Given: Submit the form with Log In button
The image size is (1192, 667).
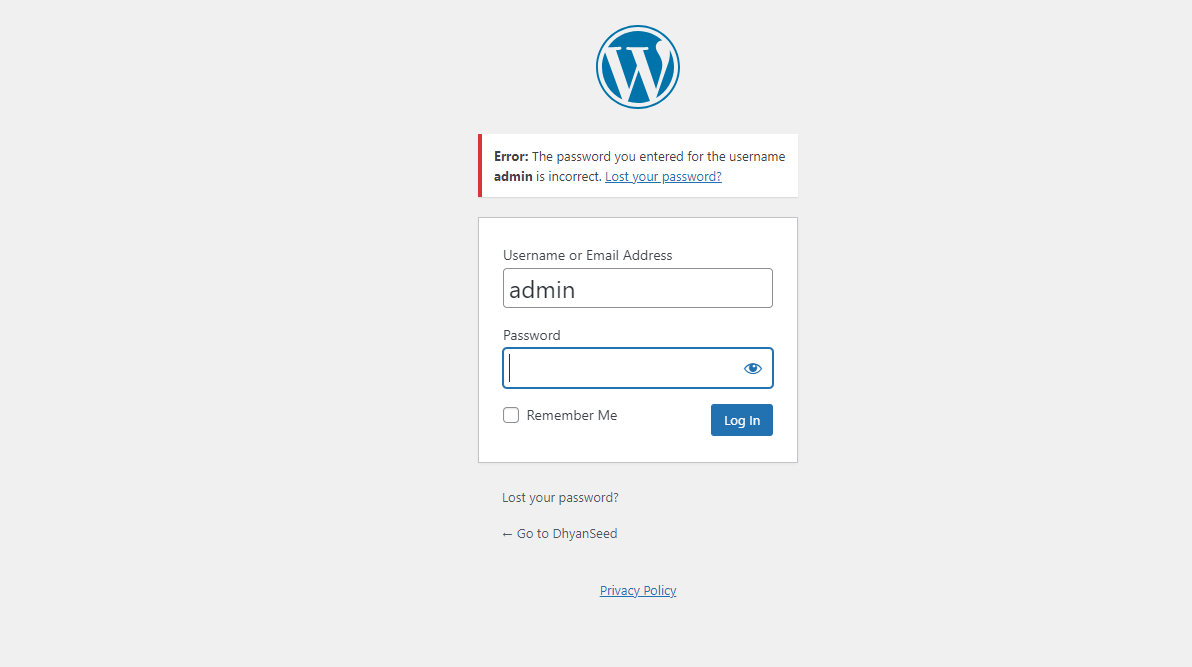Looking at the screenshot, I should (742, 420).
